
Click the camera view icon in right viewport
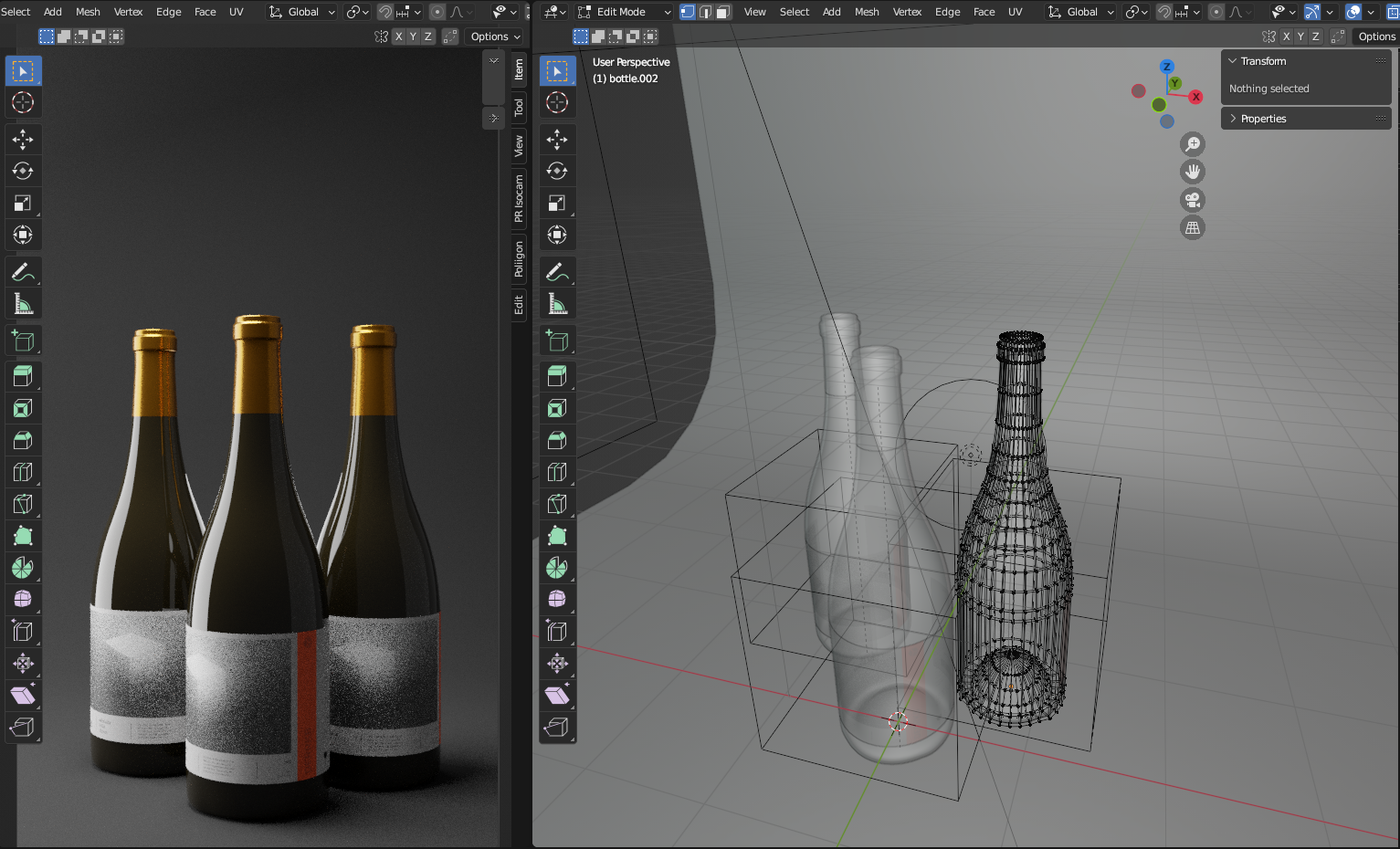tap(1193, 199)
